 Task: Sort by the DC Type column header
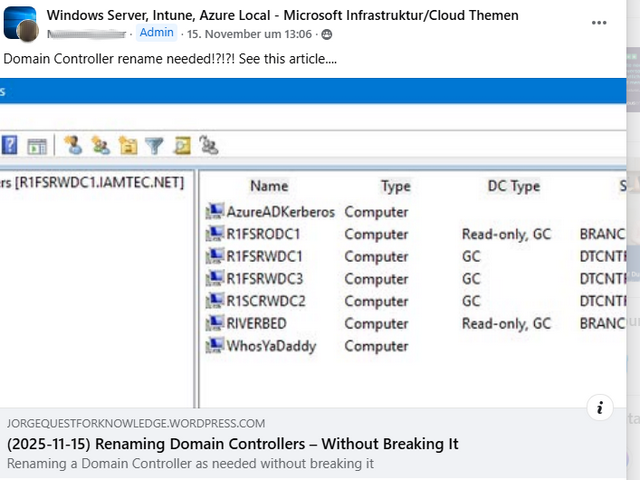514,186
